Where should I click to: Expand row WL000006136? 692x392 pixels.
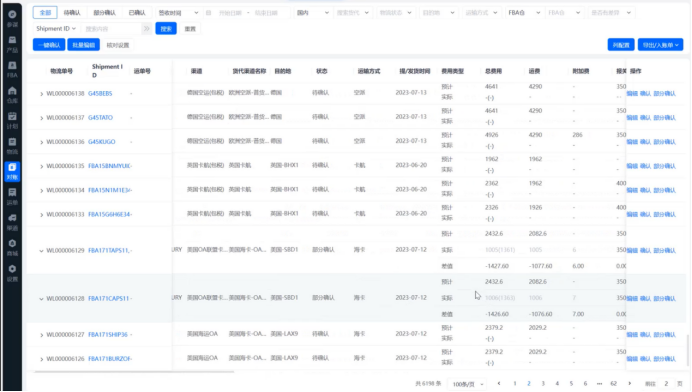[41, 142]
